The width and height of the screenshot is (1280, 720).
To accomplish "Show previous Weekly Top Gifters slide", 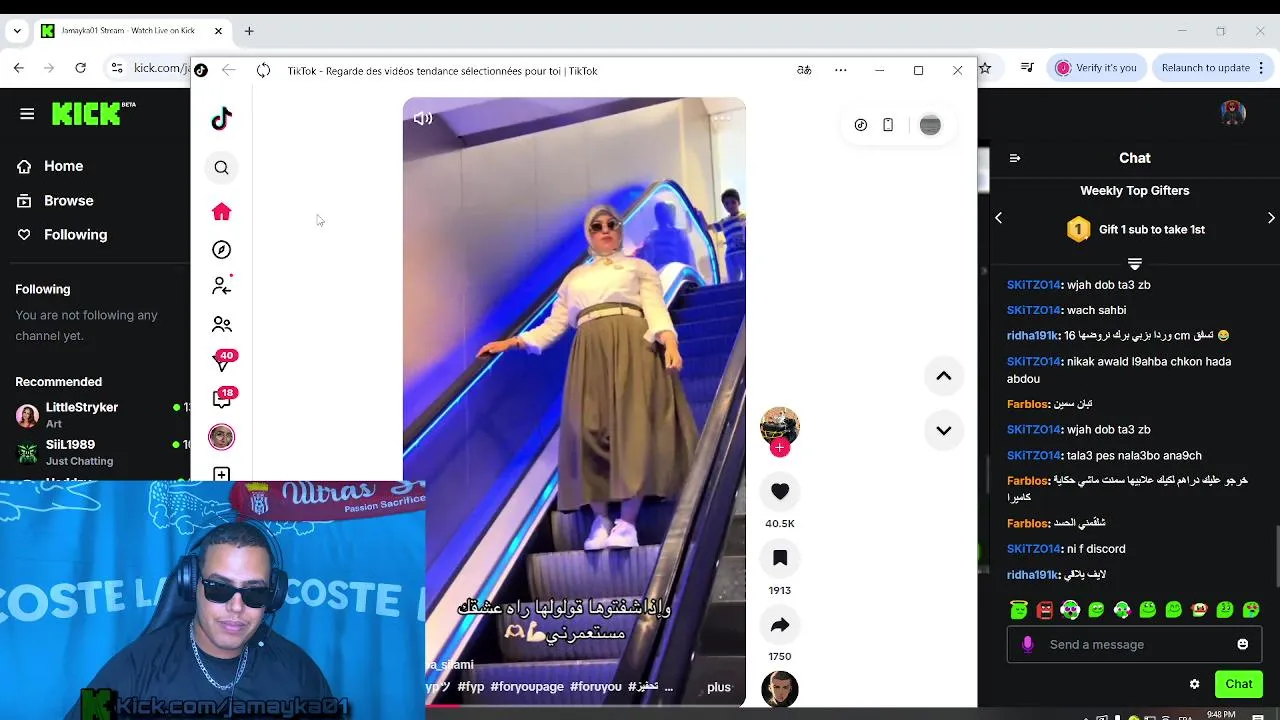I will click(998, 217).
